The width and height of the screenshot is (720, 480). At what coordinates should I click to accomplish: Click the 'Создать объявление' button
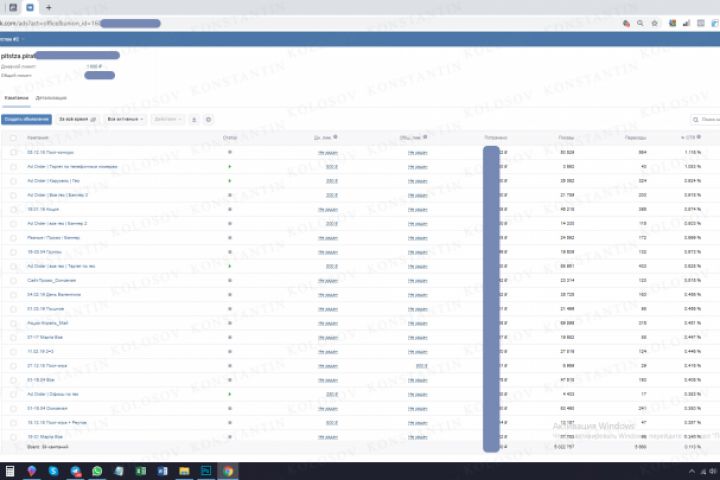point(26,119)
